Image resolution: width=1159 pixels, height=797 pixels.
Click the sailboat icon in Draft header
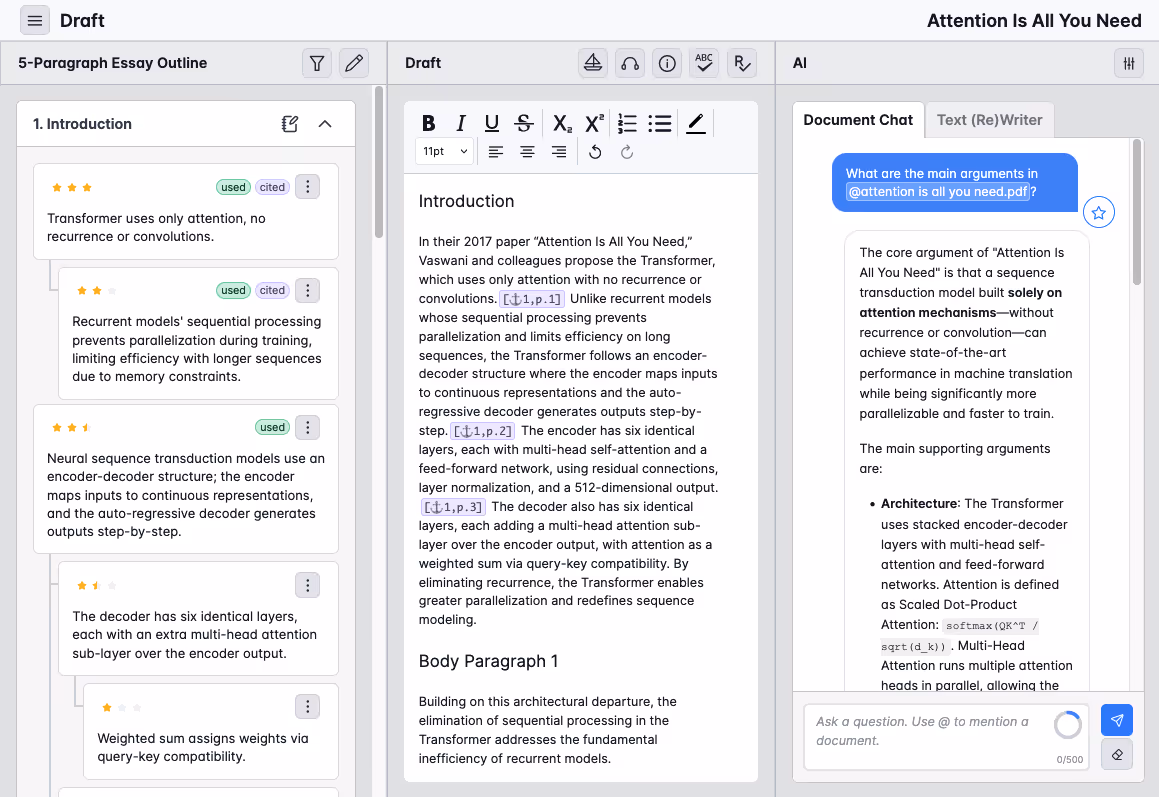coord(593,64)
